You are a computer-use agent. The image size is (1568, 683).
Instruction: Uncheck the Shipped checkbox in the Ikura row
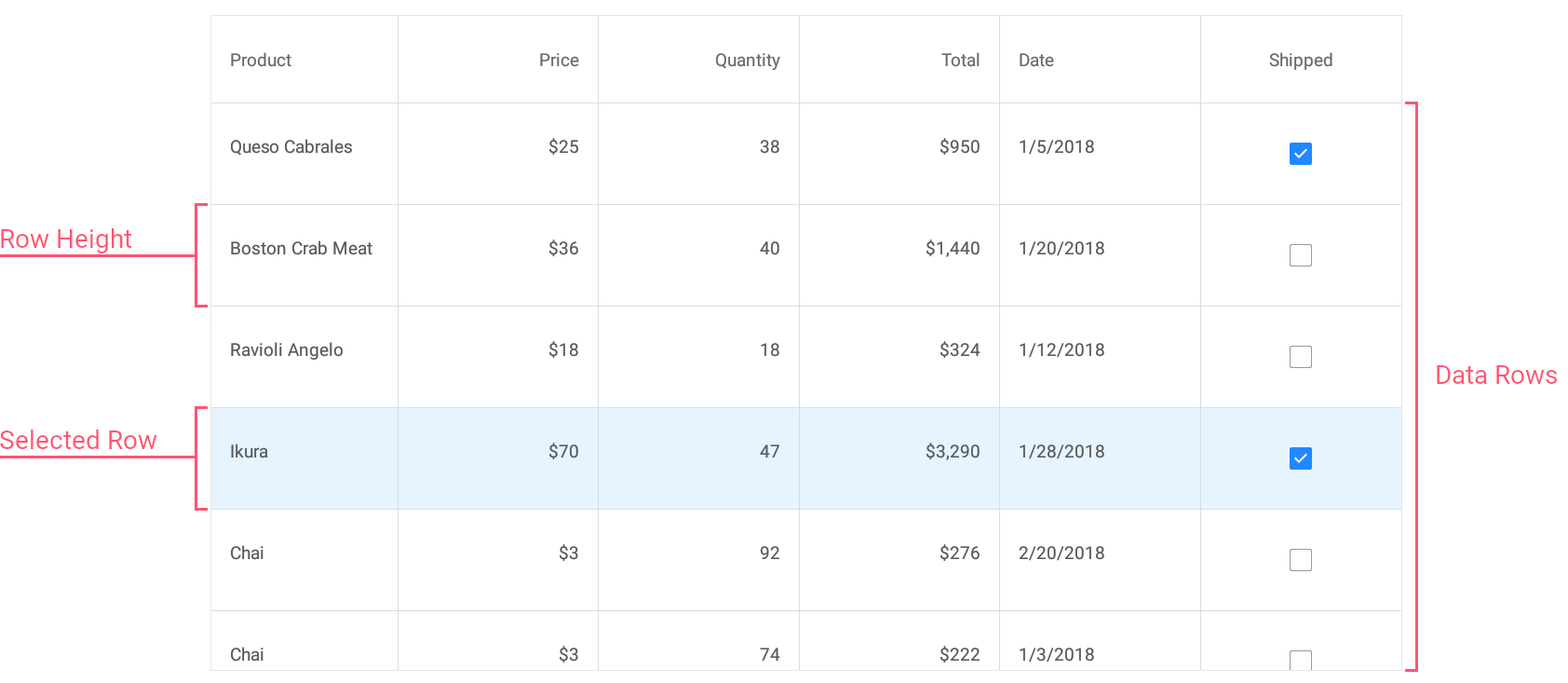click(x=1301, y=458)
